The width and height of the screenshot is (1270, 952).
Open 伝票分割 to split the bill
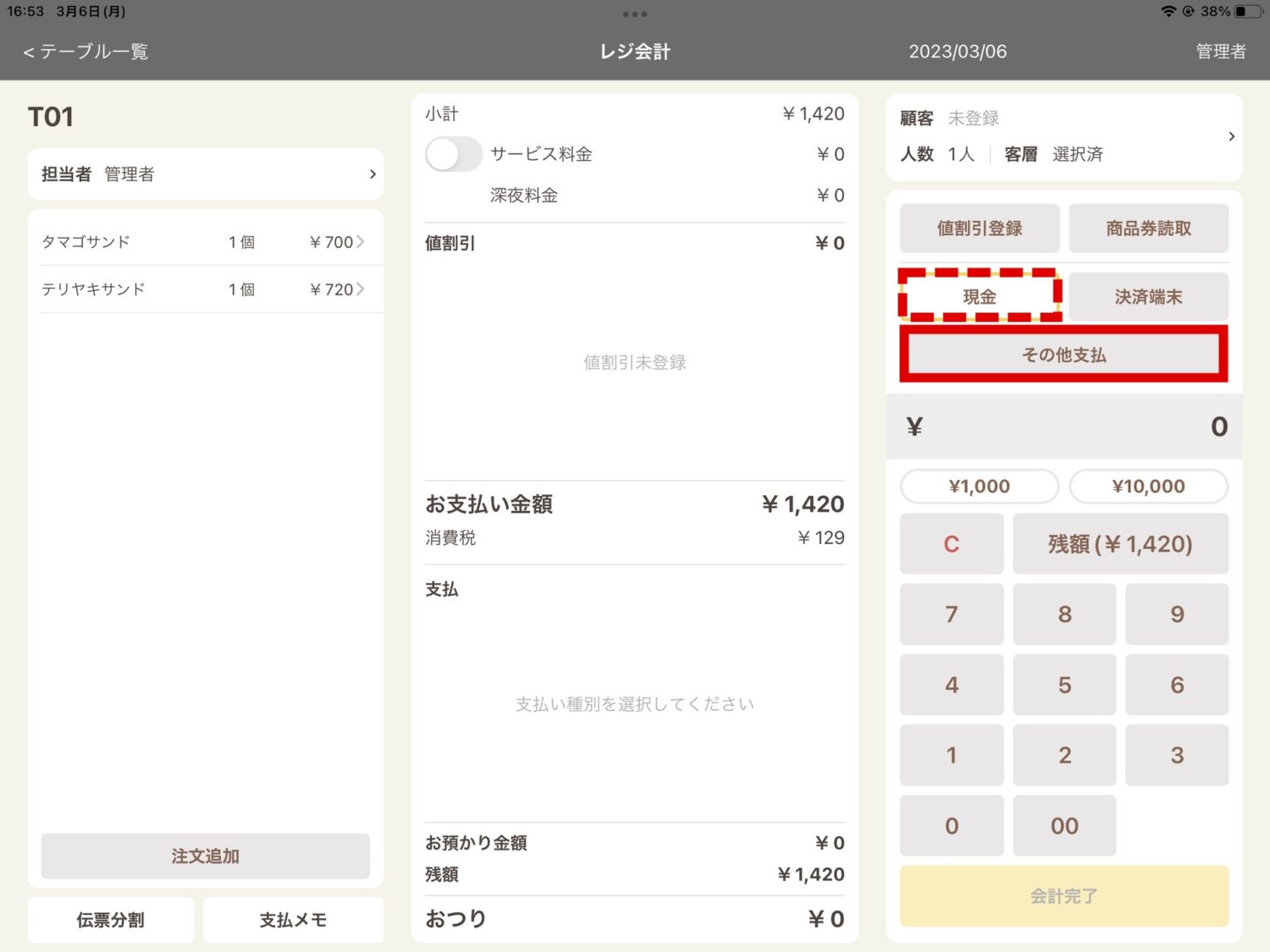(111, 920)
